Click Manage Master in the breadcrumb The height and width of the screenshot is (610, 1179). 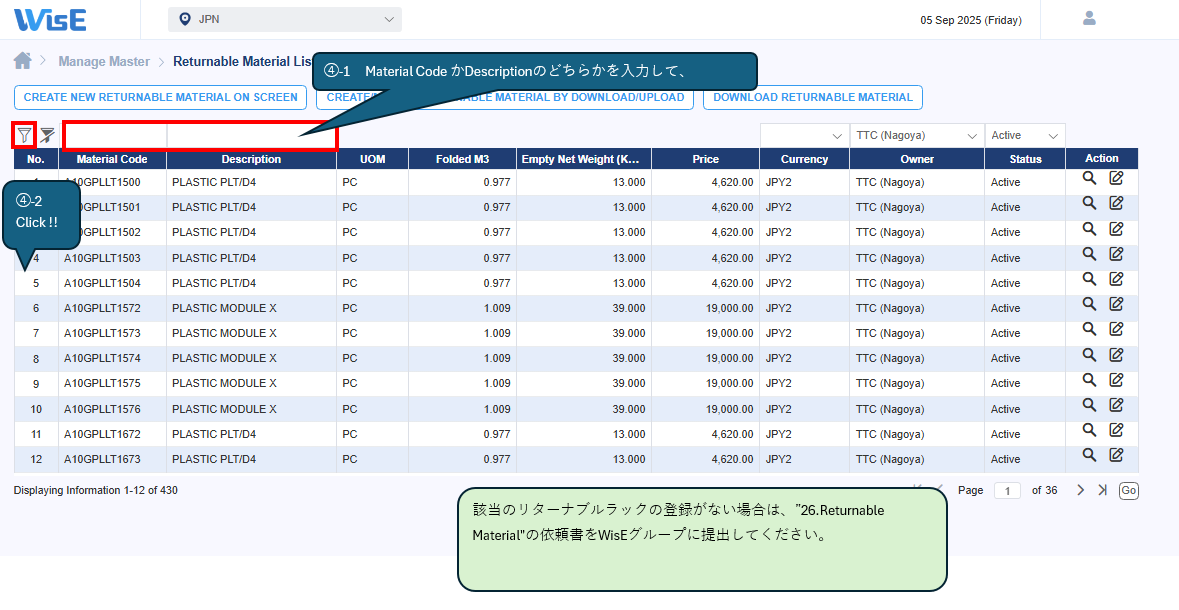point(104,61)
